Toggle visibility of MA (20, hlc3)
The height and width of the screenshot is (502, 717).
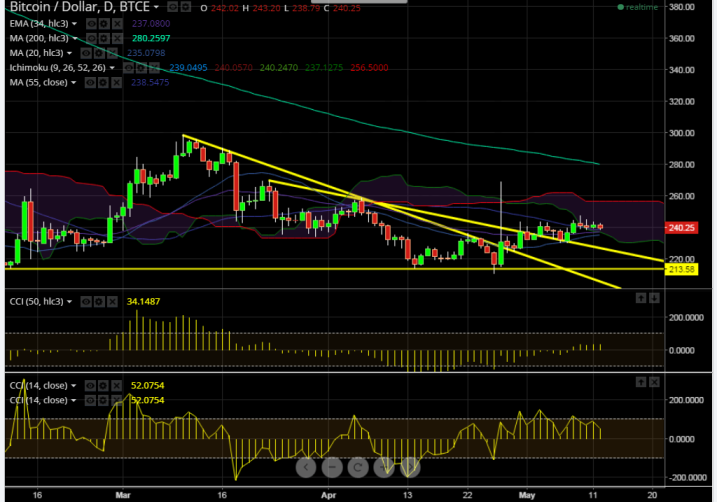coord(86,53)
